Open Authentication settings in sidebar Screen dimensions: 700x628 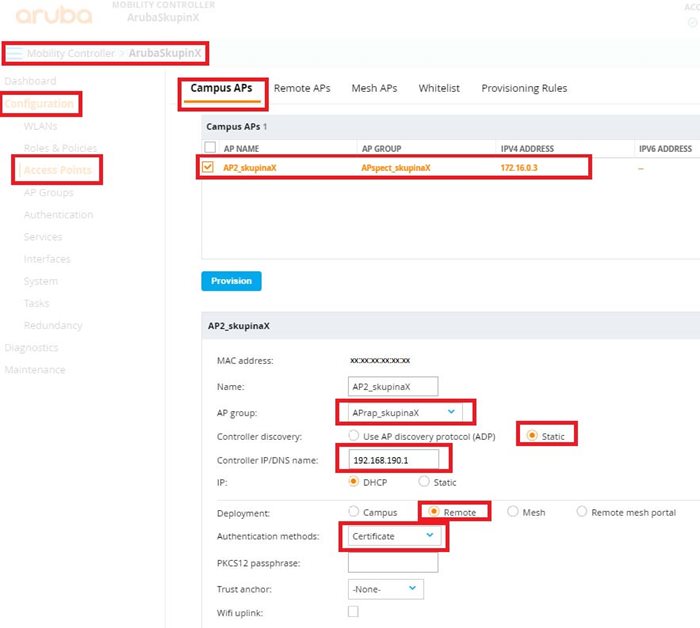(x=58, y=215)
